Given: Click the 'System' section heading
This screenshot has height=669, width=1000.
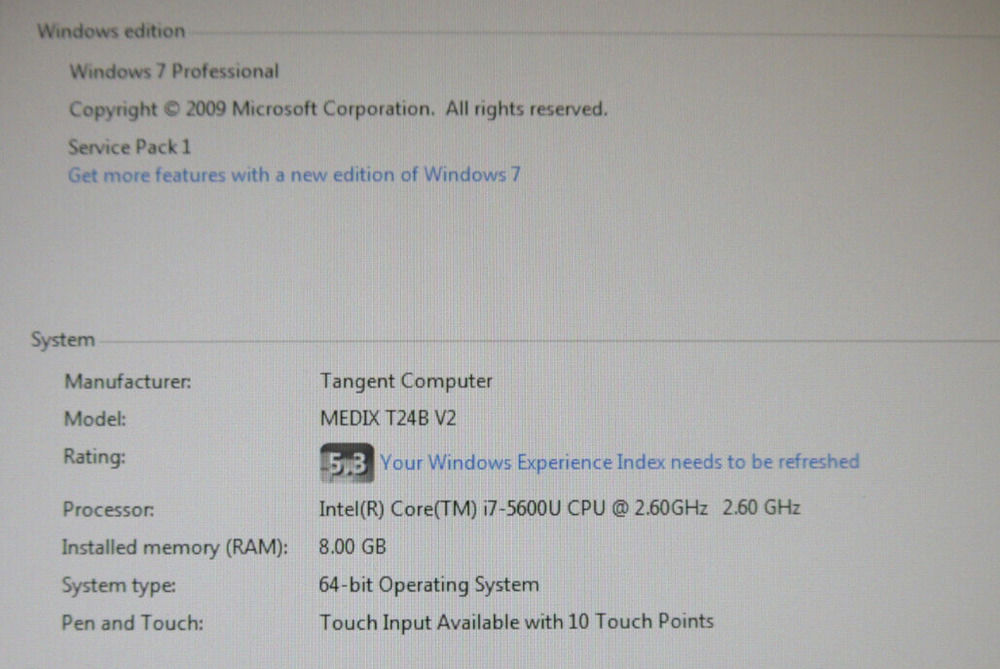Looking at the screenshot, I should pos(63,340).
